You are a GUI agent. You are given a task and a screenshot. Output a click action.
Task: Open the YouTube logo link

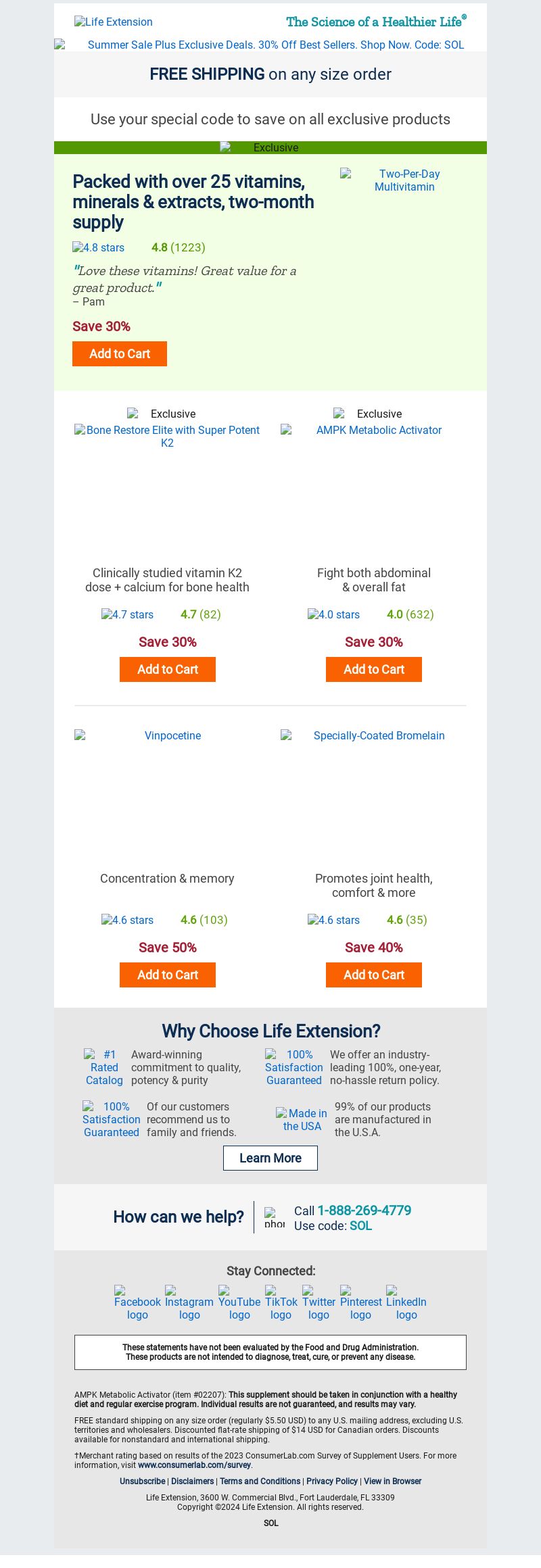(239, 1303)
